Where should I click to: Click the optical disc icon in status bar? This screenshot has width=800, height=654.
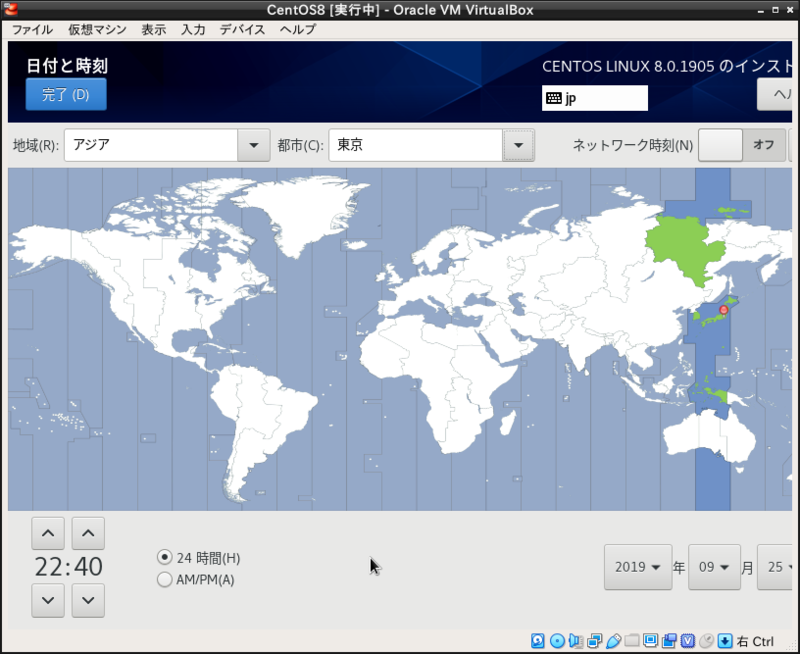click(557, 641)
